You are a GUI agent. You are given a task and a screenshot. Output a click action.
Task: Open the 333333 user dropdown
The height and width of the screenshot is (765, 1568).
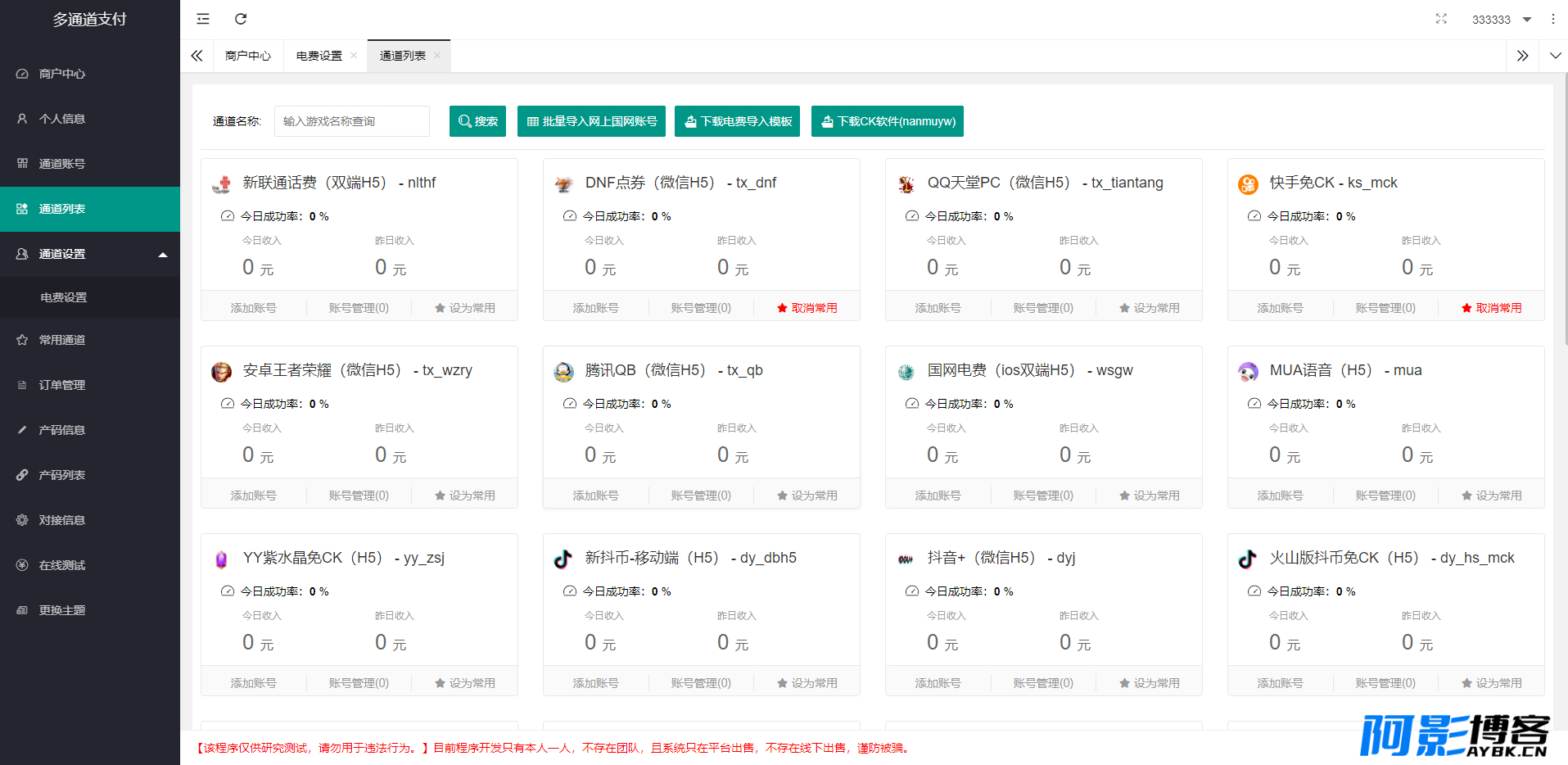[1501, 20]
